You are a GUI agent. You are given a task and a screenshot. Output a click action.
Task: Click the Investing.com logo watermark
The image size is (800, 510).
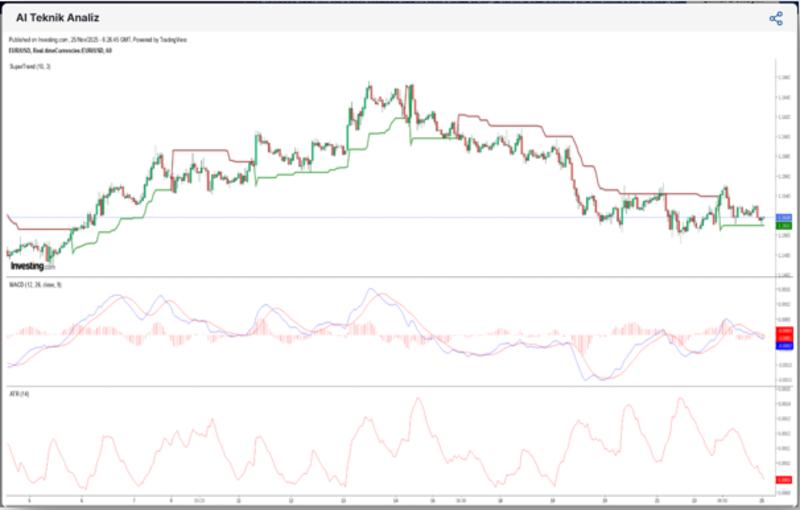(28, 266)
